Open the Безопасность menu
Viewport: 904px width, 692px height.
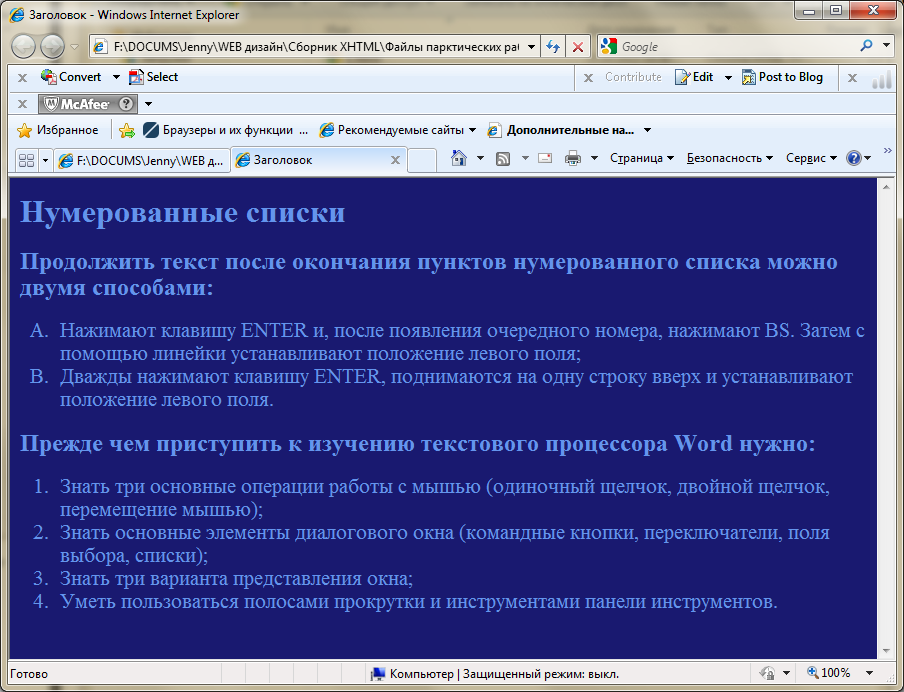pyautogui.click(x=730, y=158)
